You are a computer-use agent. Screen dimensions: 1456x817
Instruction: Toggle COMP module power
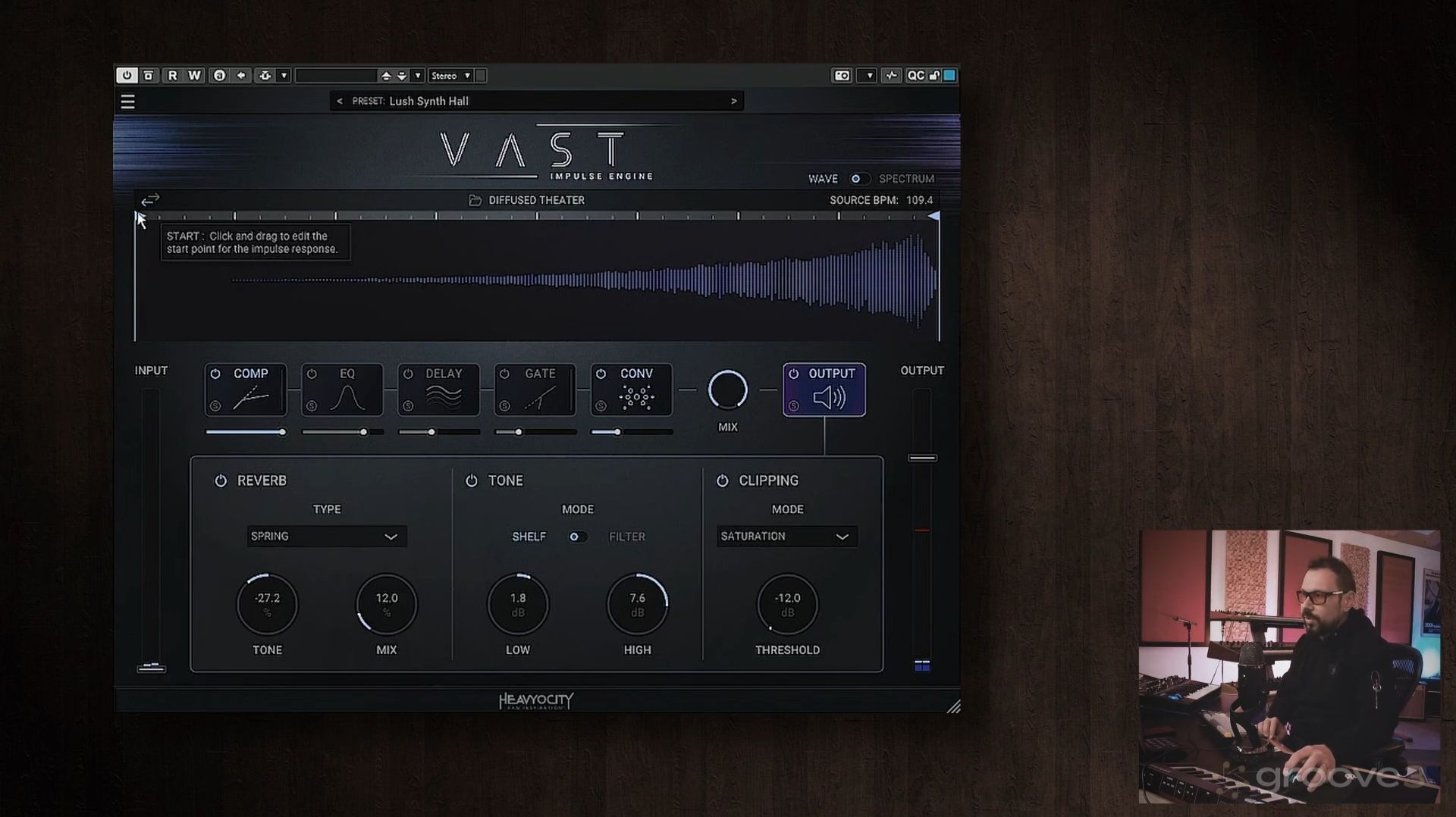[215, 374]
